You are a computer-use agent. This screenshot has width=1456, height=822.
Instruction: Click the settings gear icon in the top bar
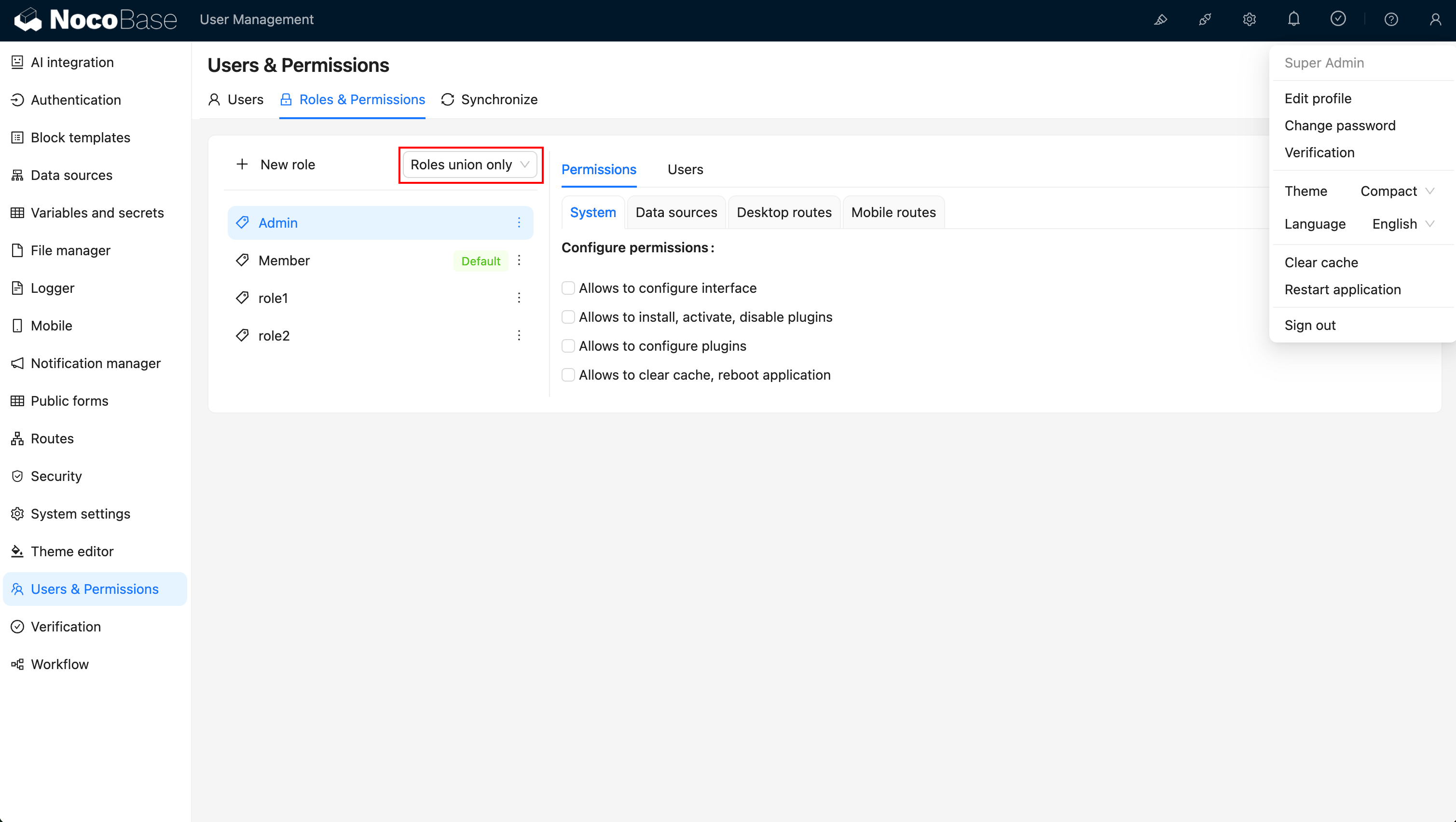tap(1249, 20)
